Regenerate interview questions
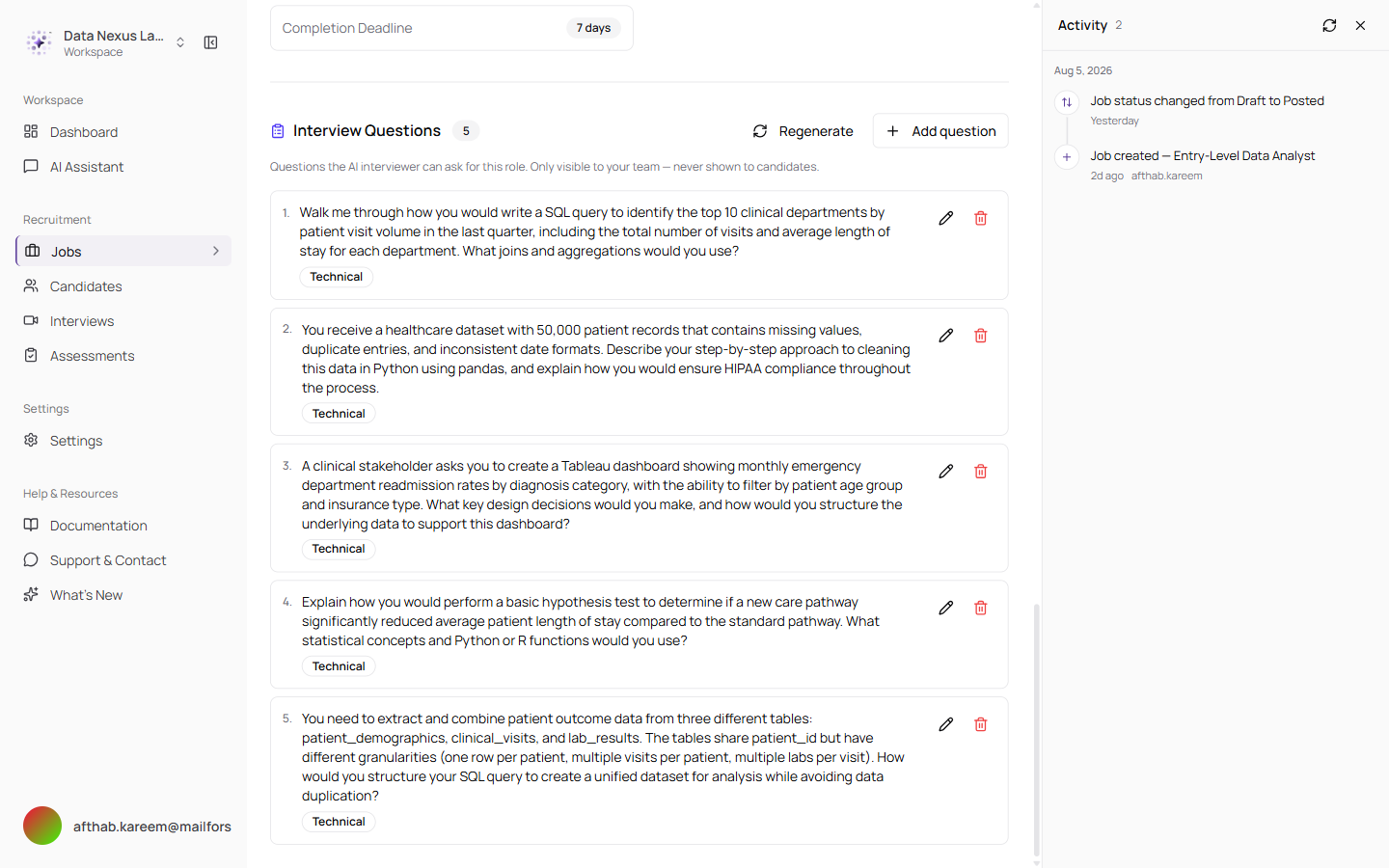Image resolution: width=1389 pixels, height=868 pixels. pyautogui.click(x=803, y=131)
